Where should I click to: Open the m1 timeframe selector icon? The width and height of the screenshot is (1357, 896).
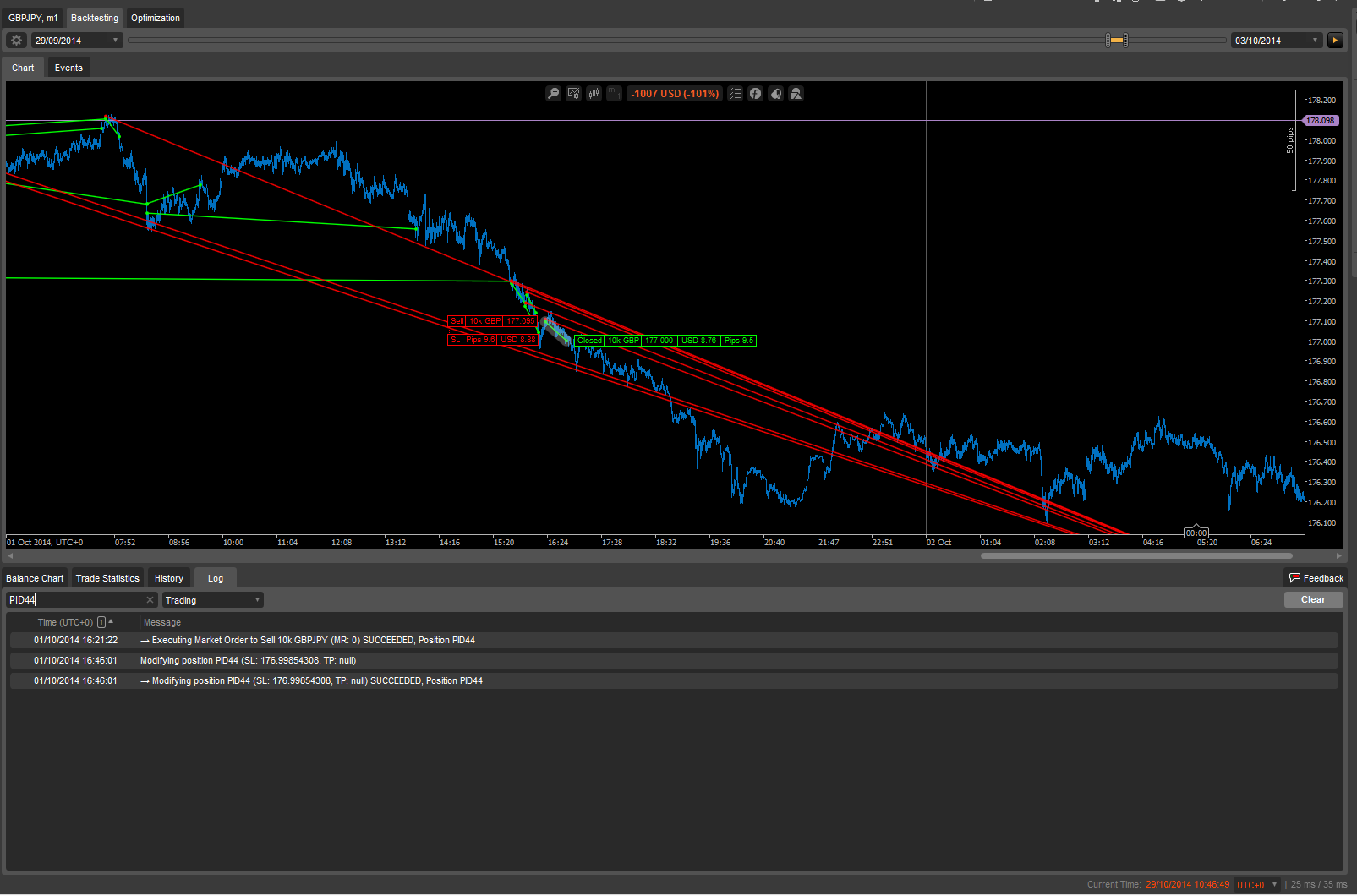click(614, 94)
